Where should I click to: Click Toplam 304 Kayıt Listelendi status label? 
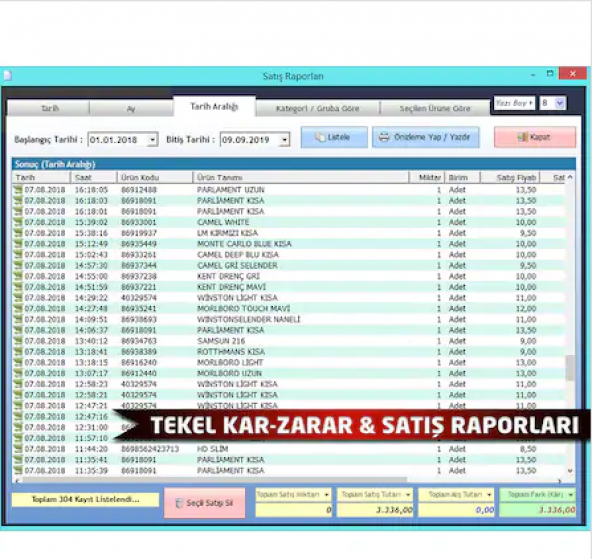[x=85, y=499]
